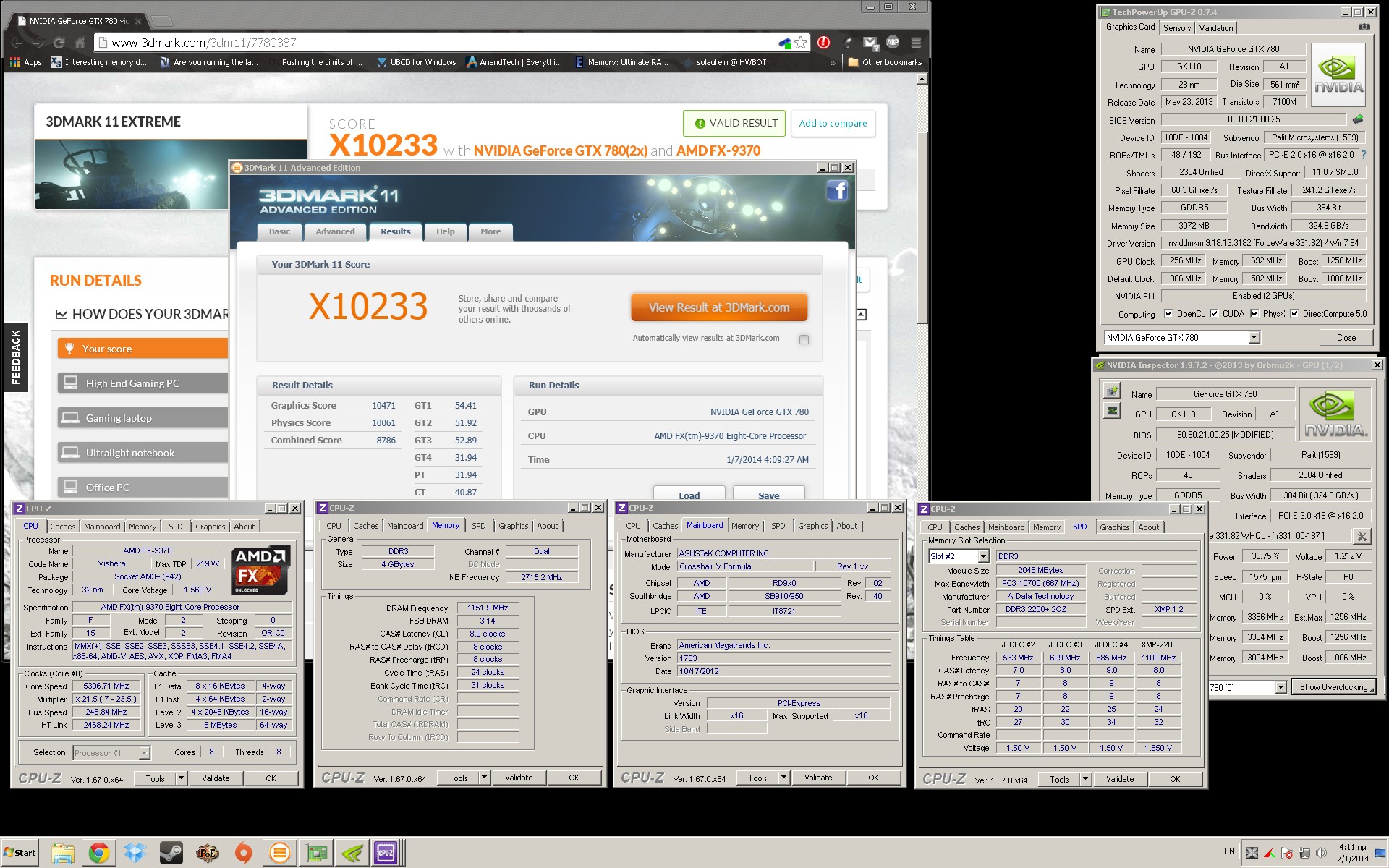The height and width of the screenshot is (868, 1389).
Task: Click the volume icon in system tray
Action: (1321, 853)
